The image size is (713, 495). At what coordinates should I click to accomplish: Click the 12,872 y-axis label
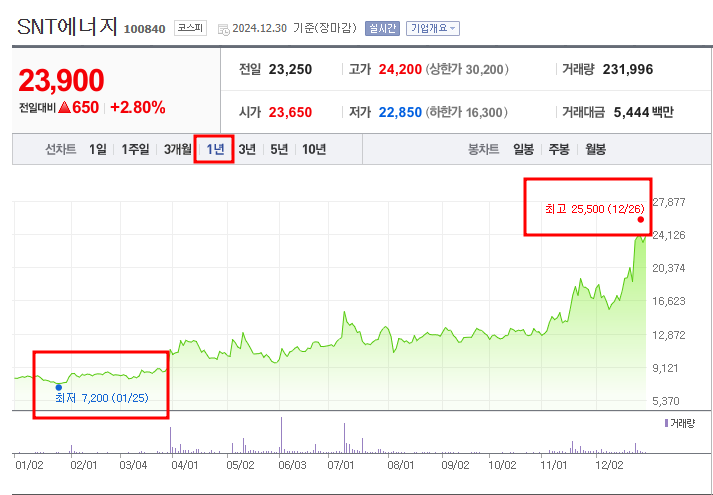pos(668,335)
